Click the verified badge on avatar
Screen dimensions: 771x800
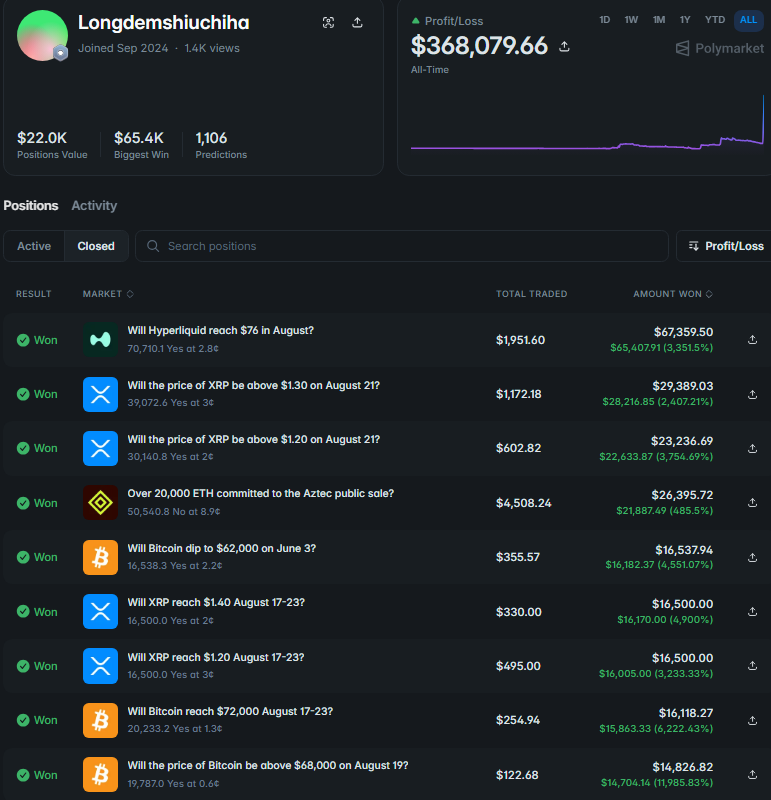[x=61, y=53]
